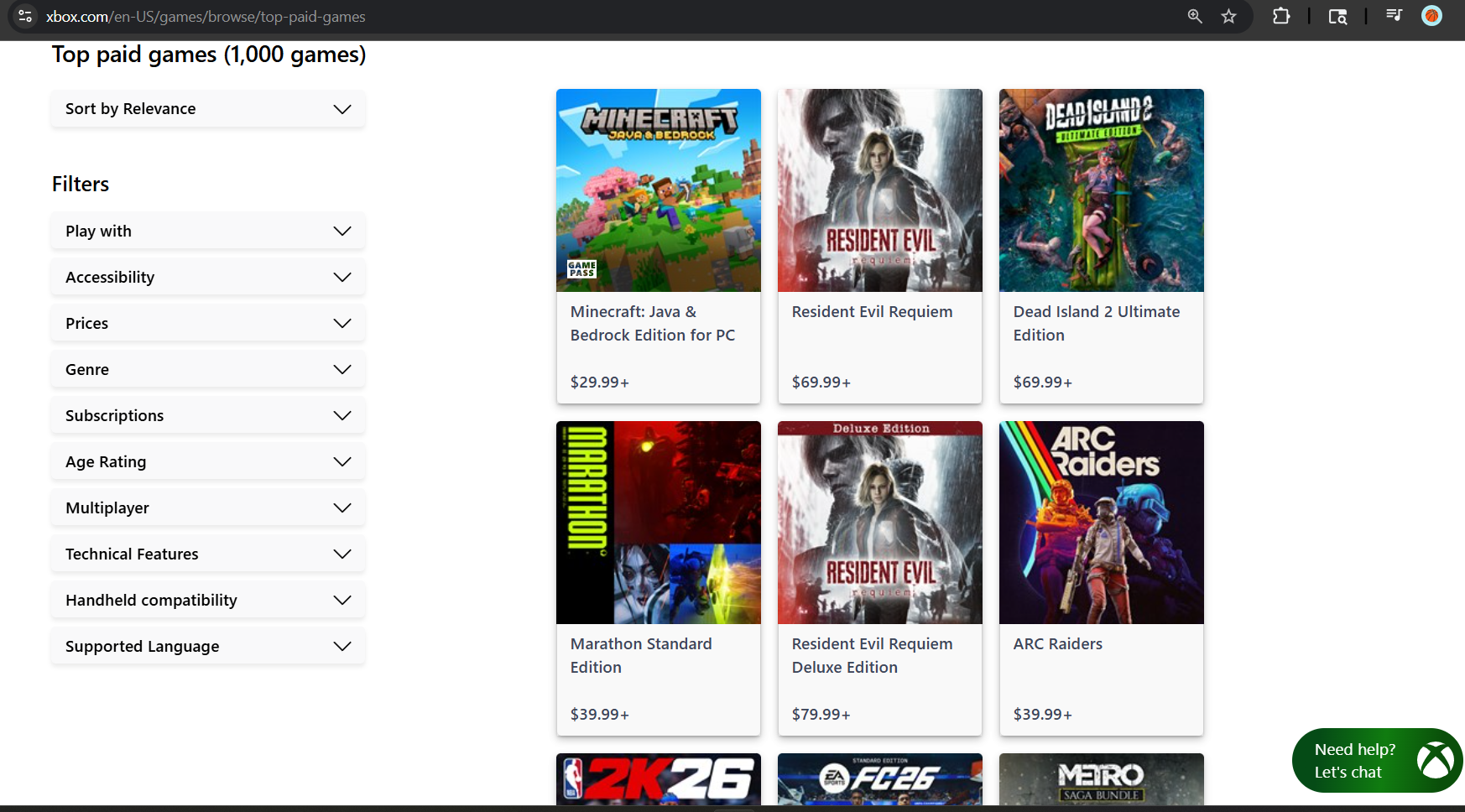Click the Resident Evil Requiem Deluxe Edition title
Viewport: 1465px width, 812px height.
point(873,656)
